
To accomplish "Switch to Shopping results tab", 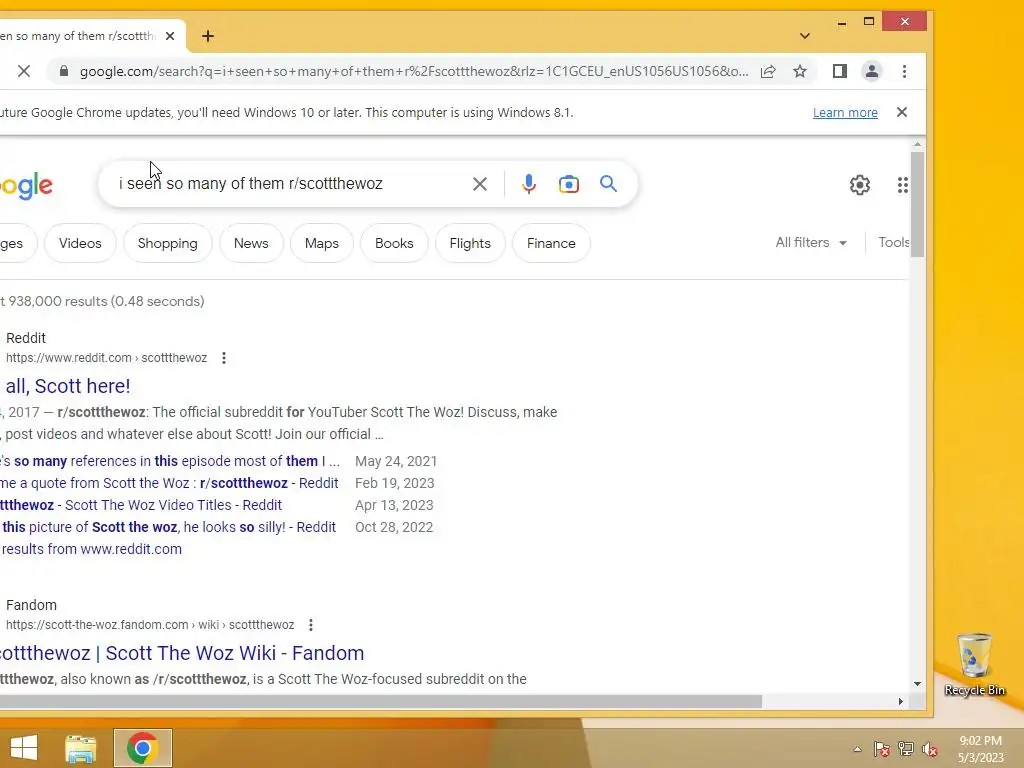I will pos(168,243).
